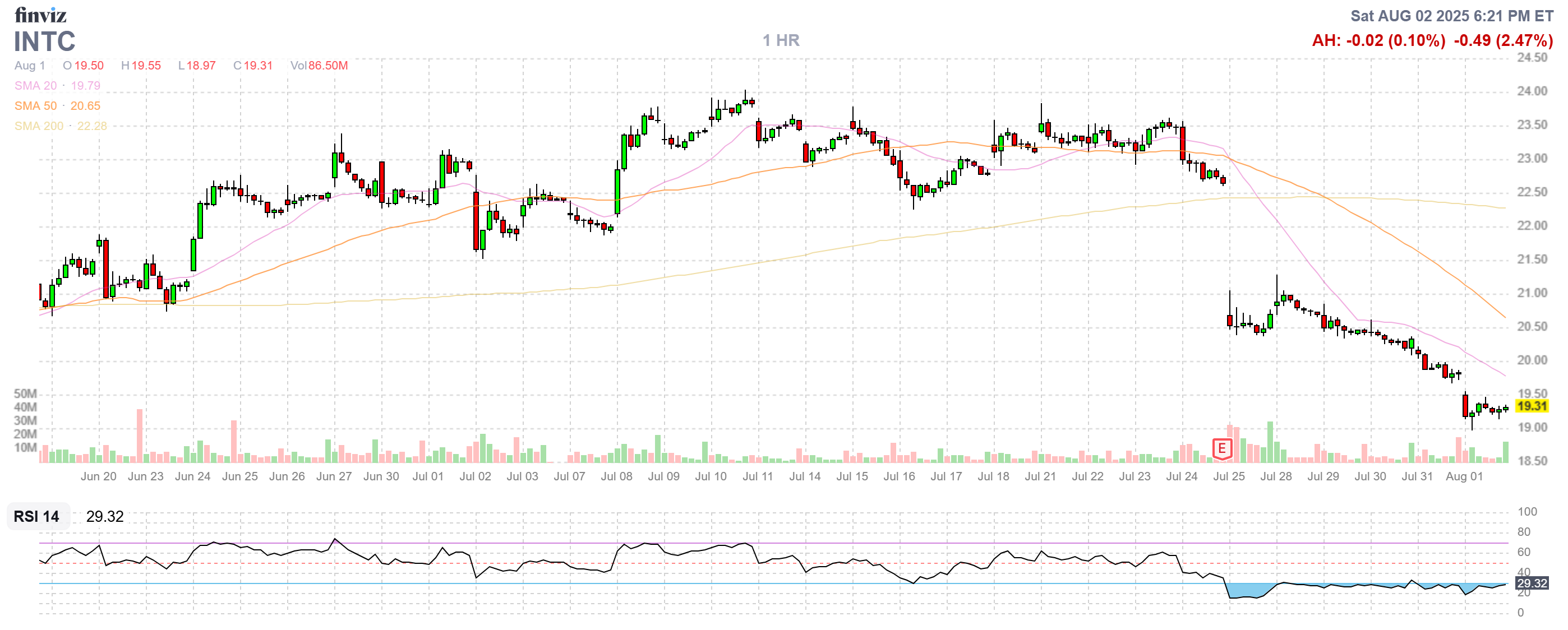Click the yellow 19.31 current price tag
Image resolution: width=1568 pixels, height=630 pixels.
(1531, 406)
